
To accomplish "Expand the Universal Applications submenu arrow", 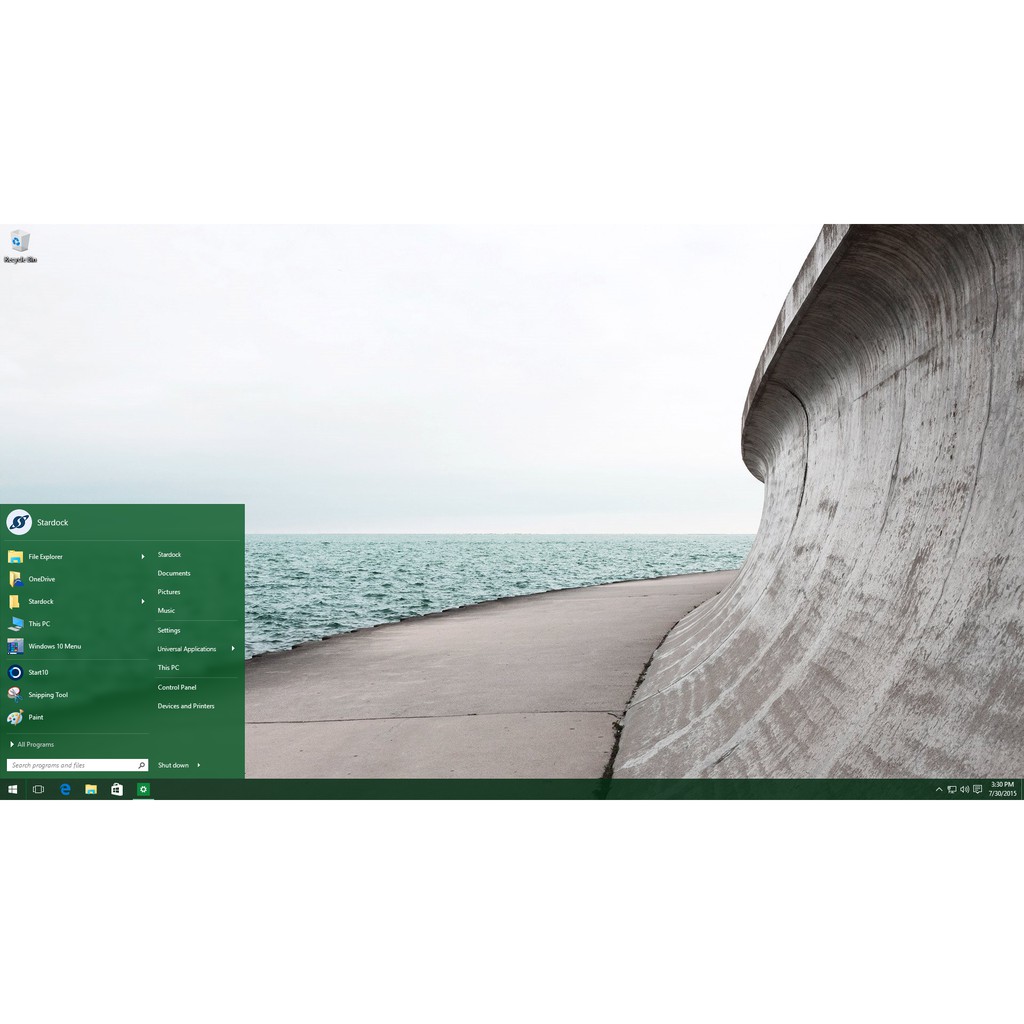I will [233, 649].
